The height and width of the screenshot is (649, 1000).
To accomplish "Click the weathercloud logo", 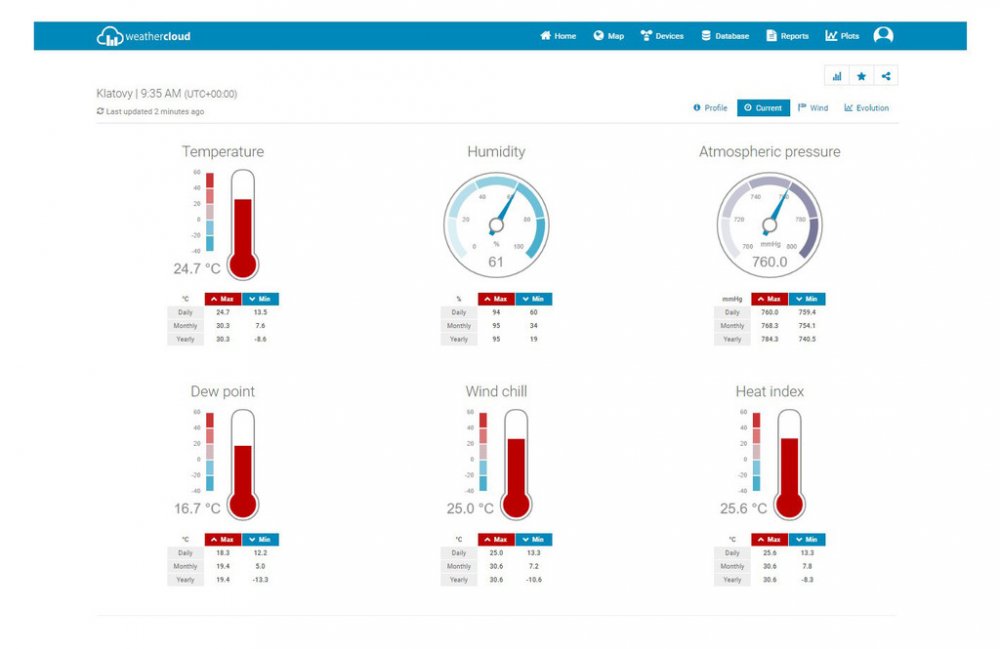I will pos(143,36).
